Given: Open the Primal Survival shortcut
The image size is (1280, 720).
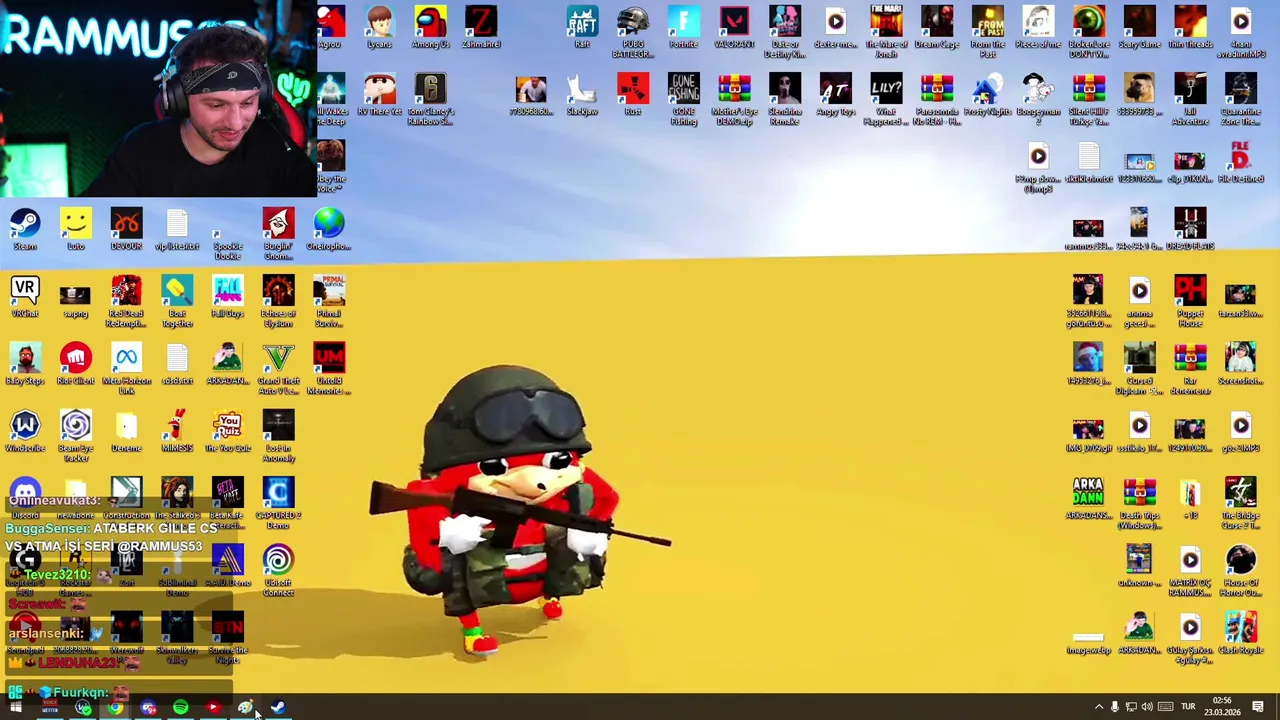Looking at the screenshot, I should tap(329, 302).
